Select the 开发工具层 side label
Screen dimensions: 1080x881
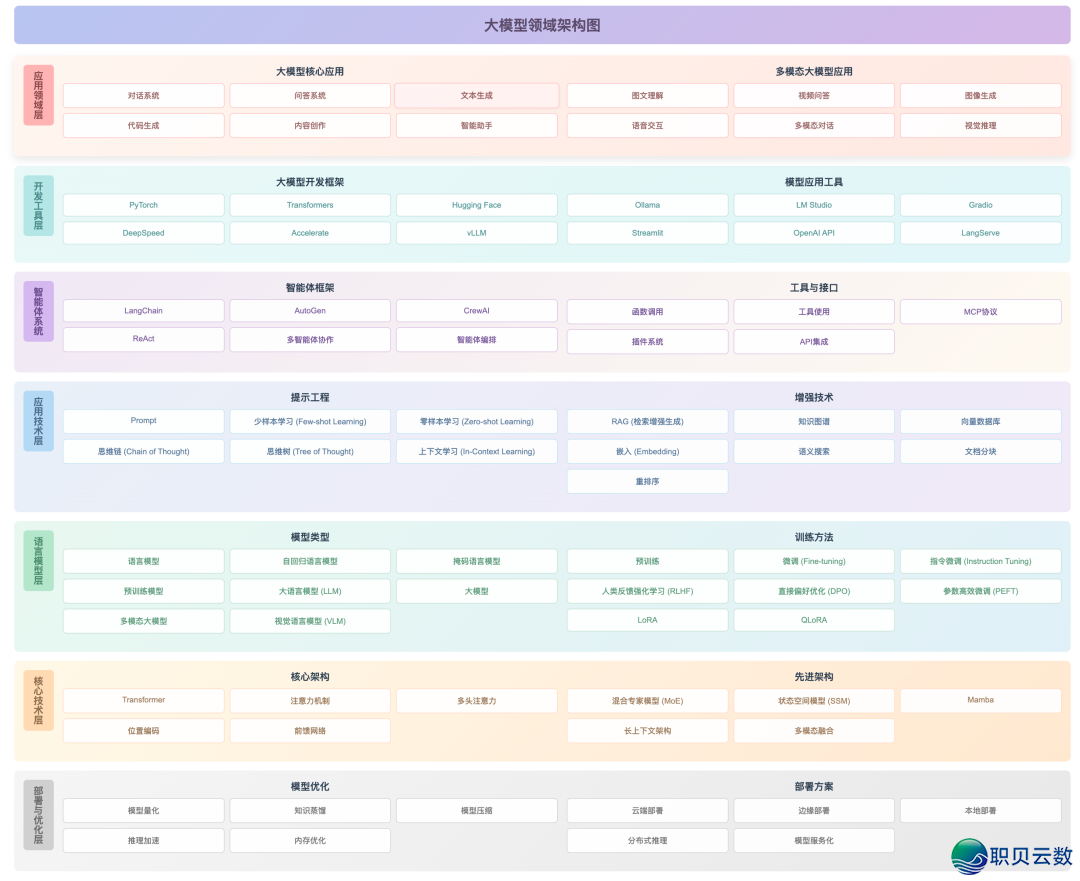pos(38,205)
